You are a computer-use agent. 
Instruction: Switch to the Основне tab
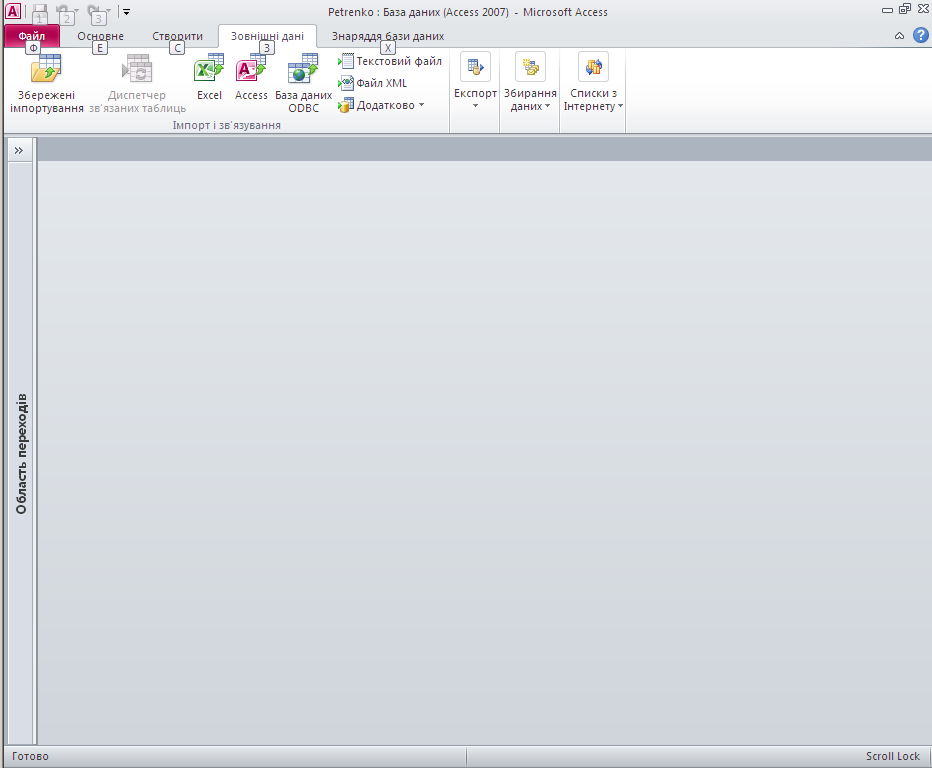100,36
